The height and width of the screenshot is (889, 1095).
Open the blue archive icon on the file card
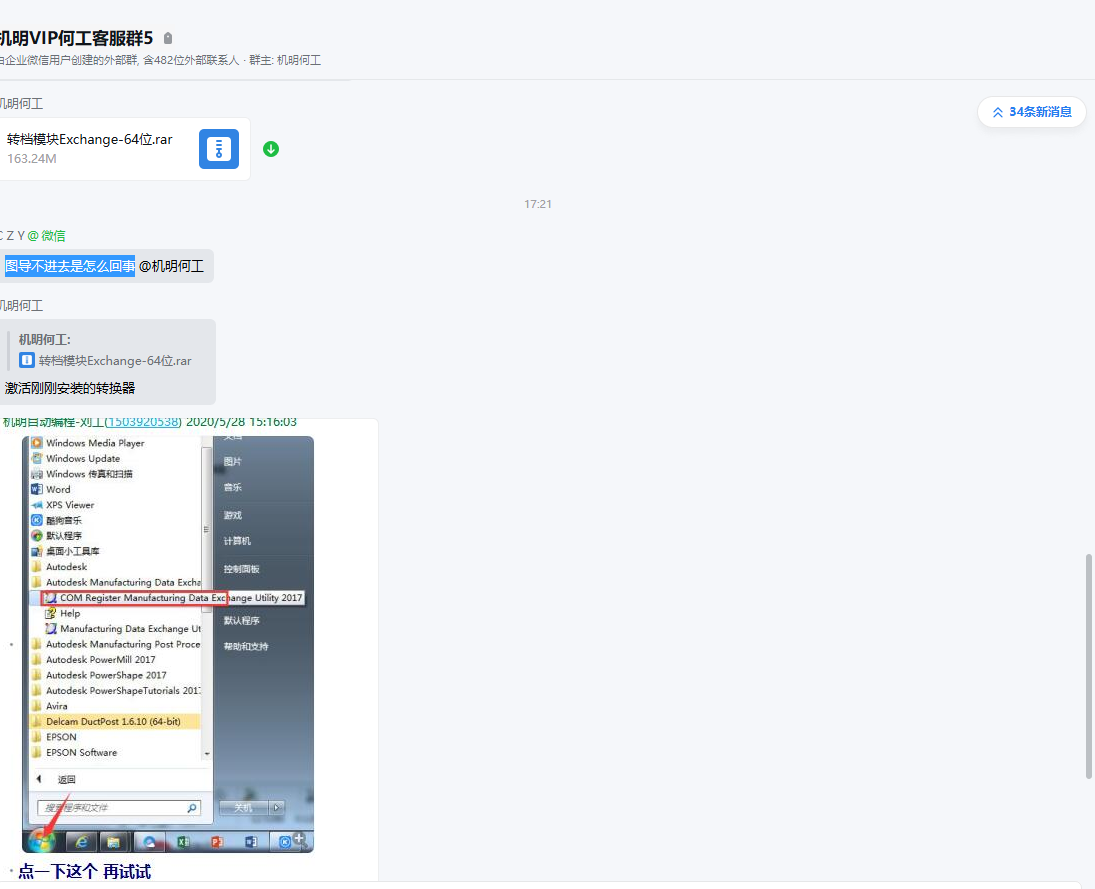219,149
